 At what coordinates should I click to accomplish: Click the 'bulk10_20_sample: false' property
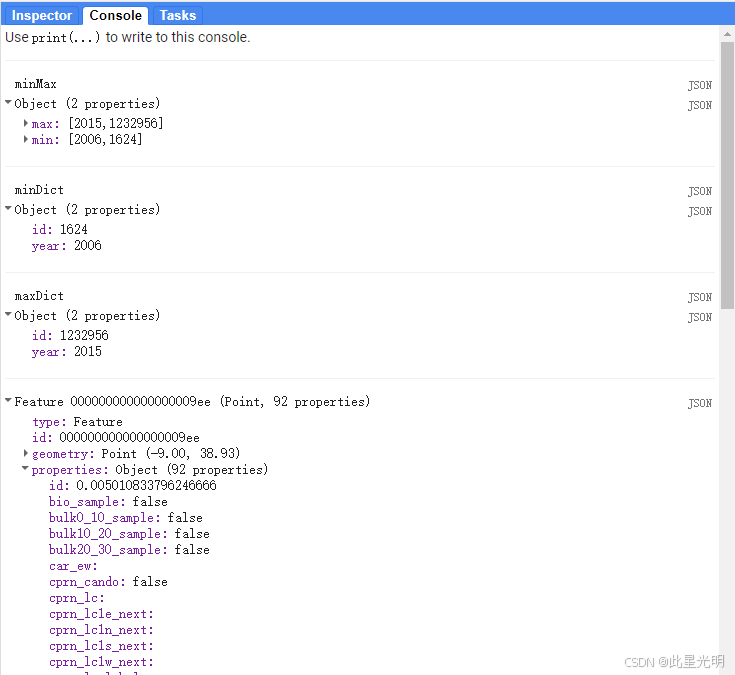coord(129,533)
